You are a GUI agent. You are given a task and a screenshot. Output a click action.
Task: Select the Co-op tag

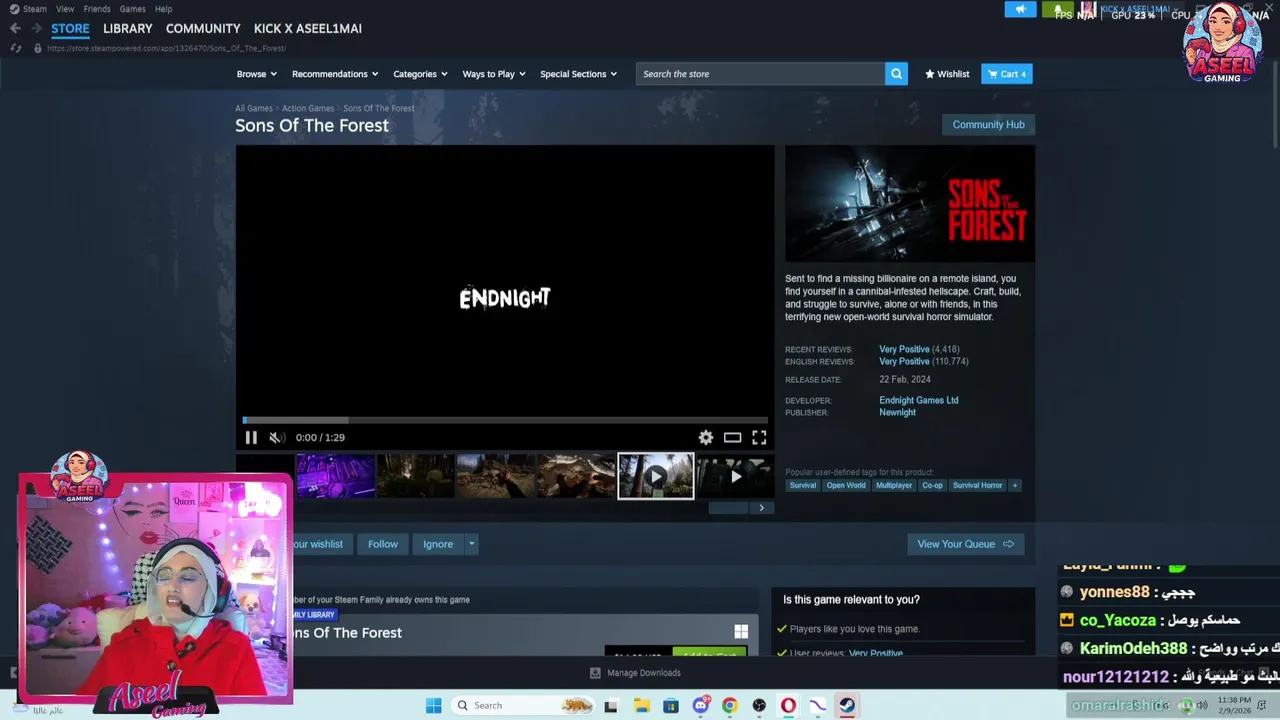[932, 485]
